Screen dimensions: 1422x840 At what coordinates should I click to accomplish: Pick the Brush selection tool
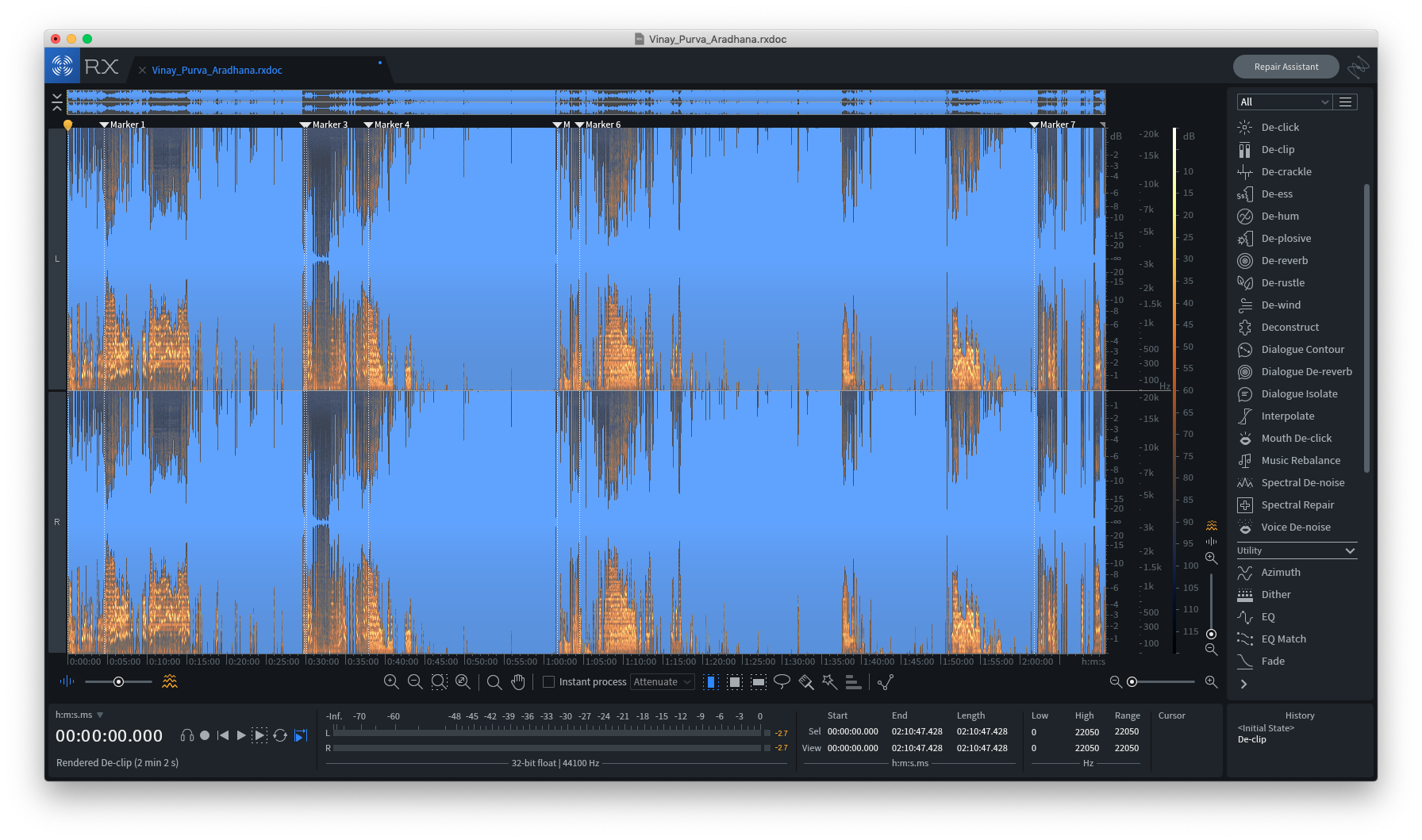click(805, 681)
